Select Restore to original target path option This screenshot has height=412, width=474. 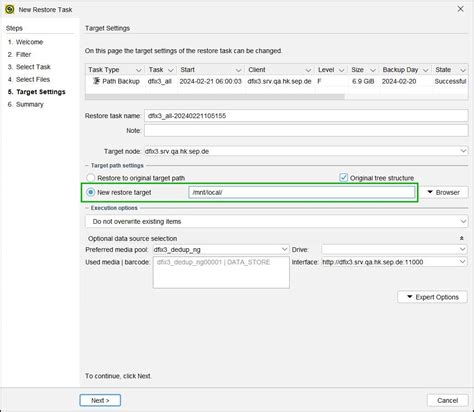coord(90,178)
